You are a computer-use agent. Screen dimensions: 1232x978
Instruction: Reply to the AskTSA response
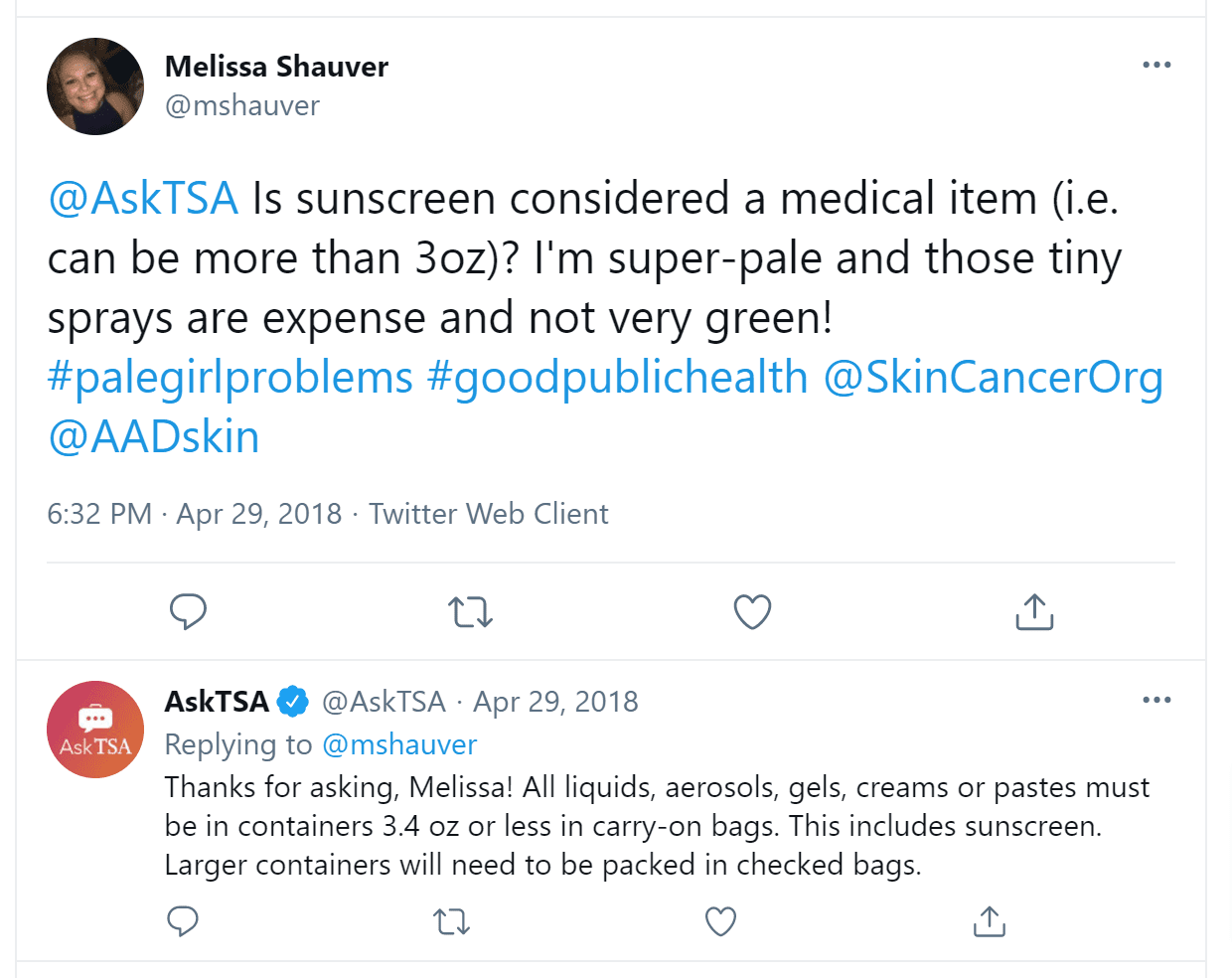pos(183,921)
